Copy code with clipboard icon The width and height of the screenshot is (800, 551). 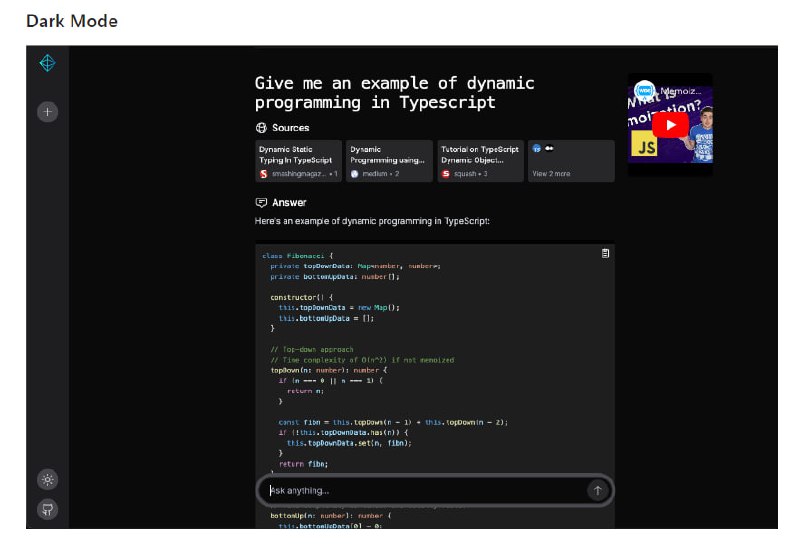605,253
